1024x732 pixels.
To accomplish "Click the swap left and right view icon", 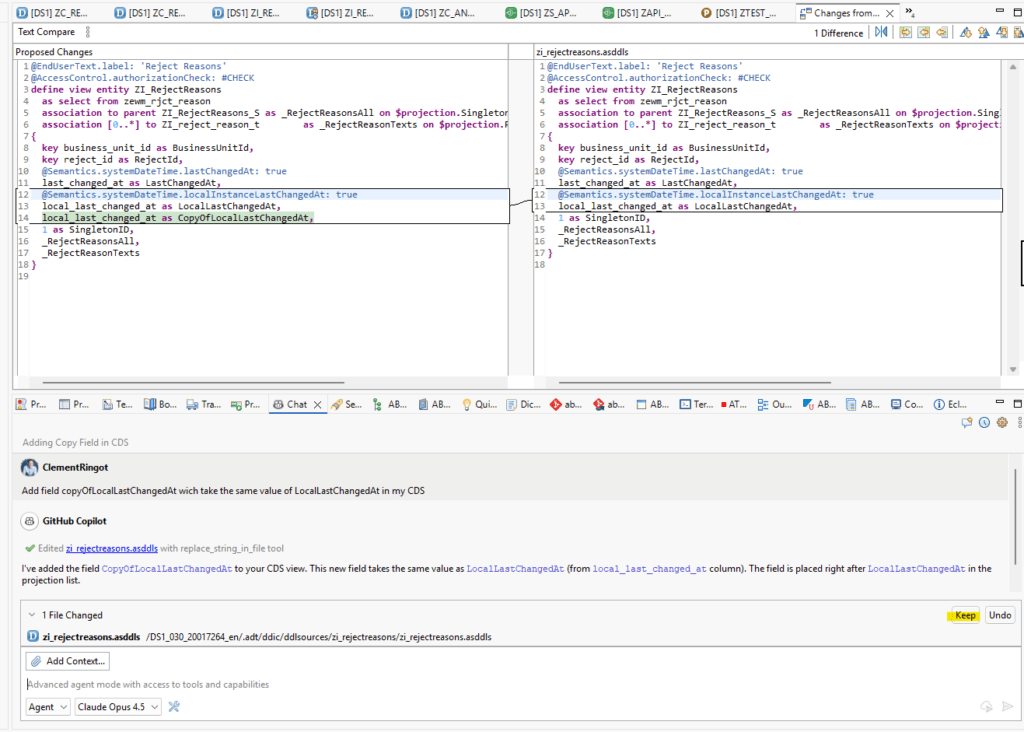I will (881, 33).
